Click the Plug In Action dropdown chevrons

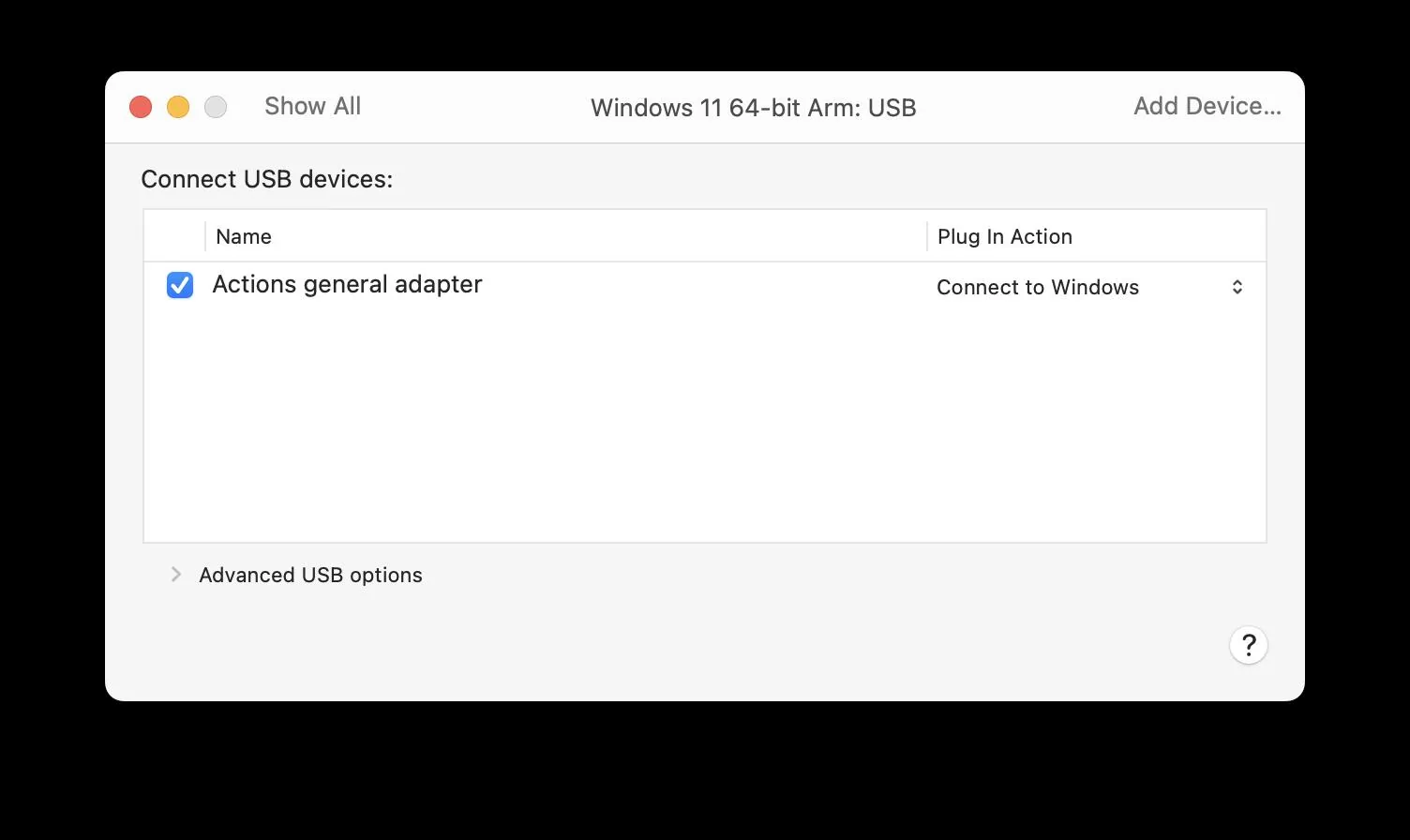[1237, 287]
